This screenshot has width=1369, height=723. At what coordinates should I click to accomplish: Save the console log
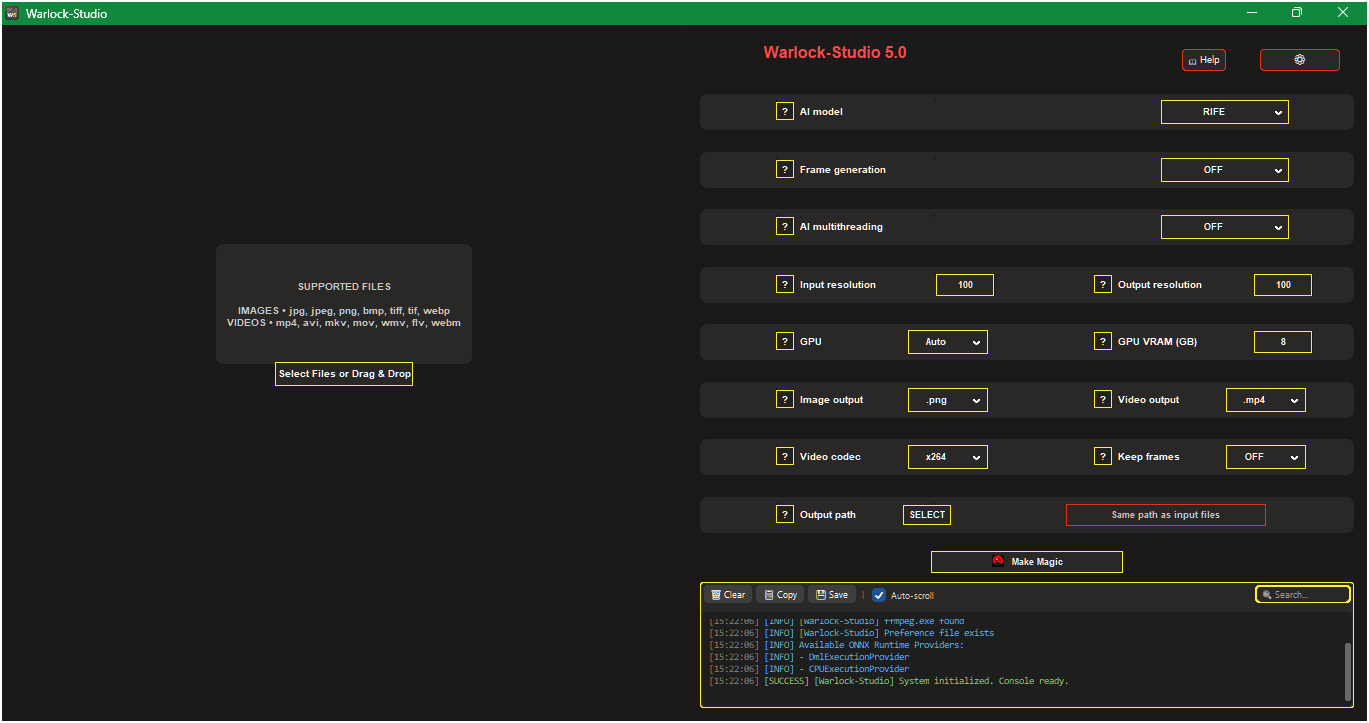(832, 595)
